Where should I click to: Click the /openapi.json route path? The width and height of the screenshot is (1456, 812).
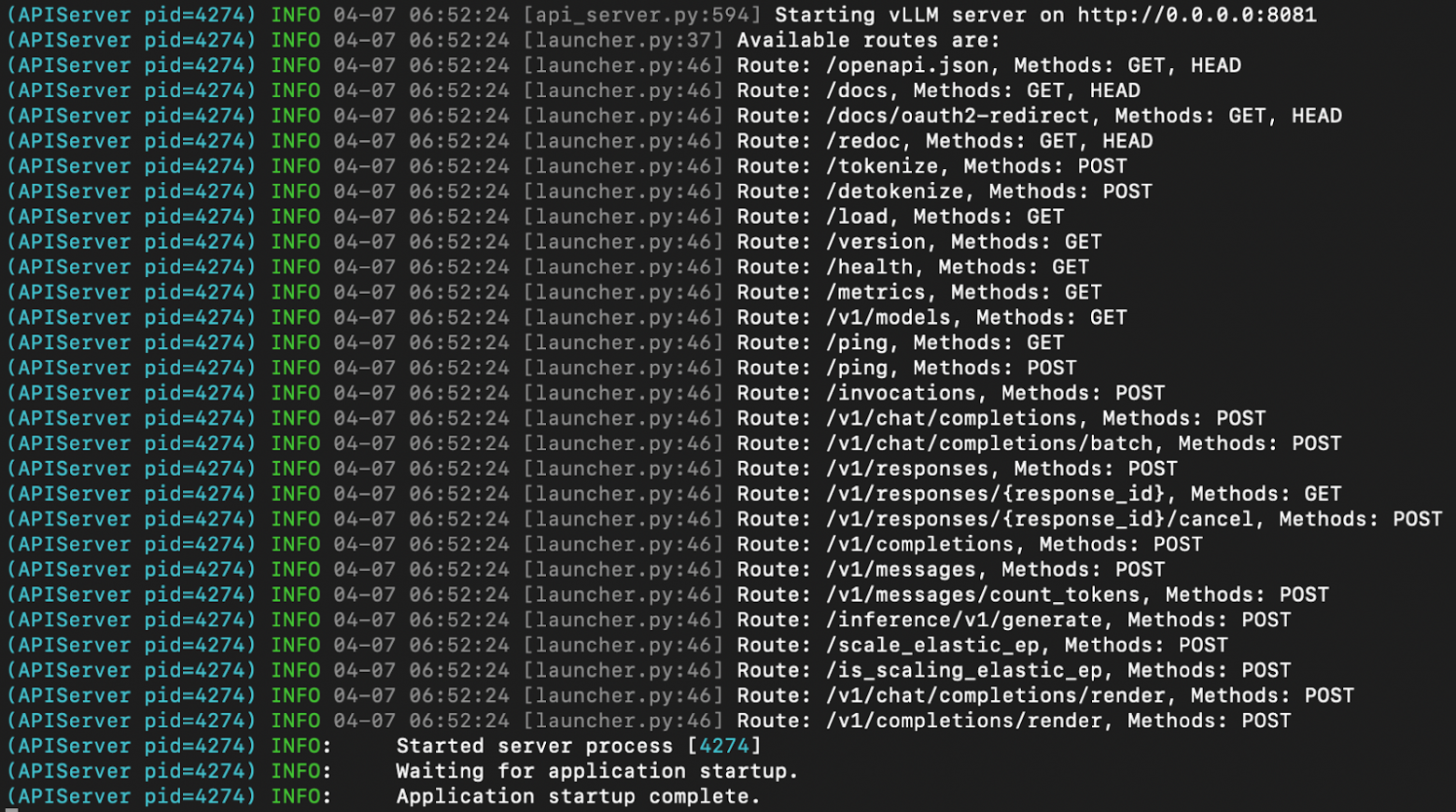coord(907,65)
